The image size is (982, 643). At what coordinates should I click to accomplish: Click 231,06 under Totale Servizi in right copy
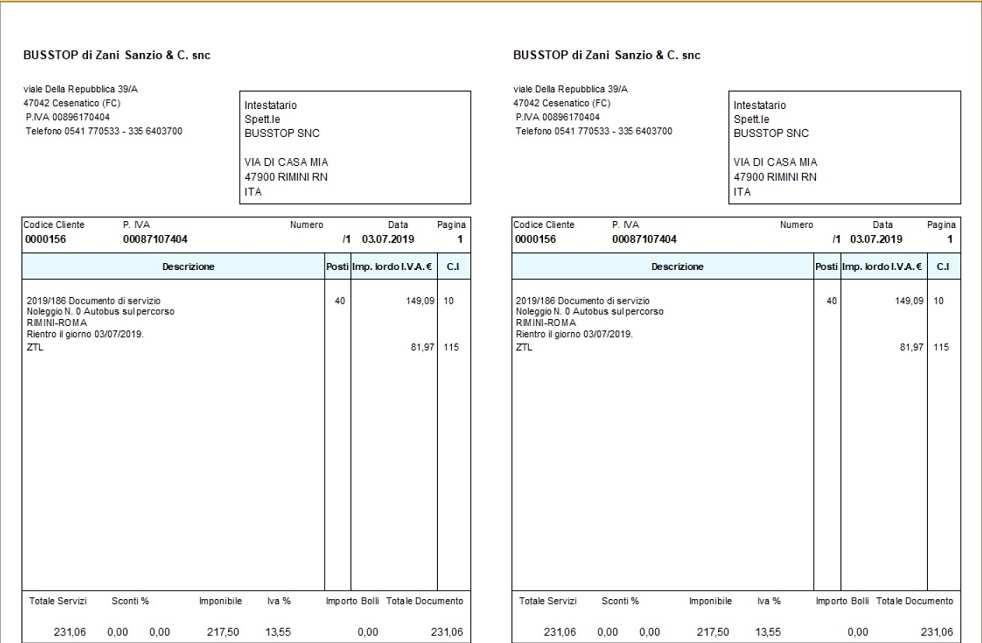559,632
